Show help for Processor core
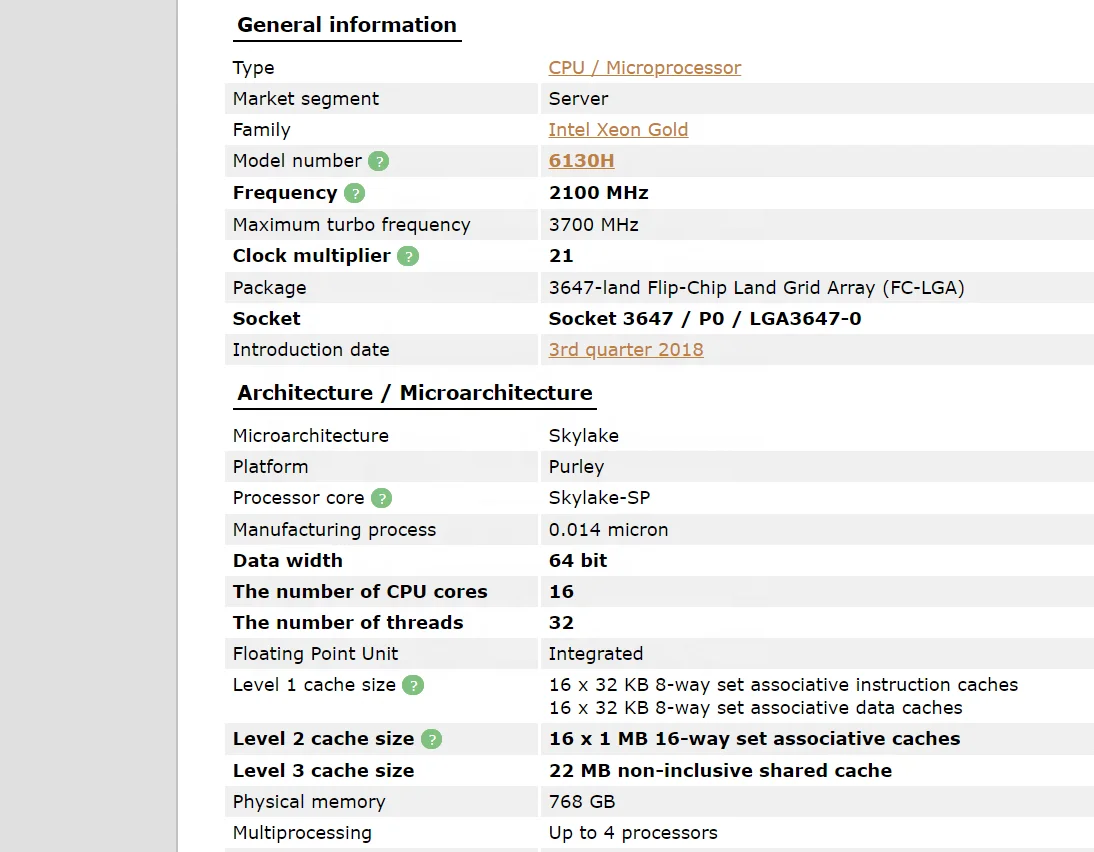This screenshot has width=1094, height=852. (382, 498)
